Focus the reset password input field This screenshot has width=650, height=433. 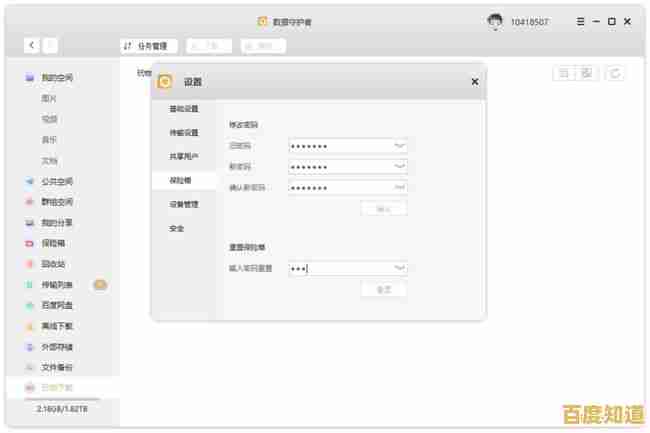pos(348,268)
